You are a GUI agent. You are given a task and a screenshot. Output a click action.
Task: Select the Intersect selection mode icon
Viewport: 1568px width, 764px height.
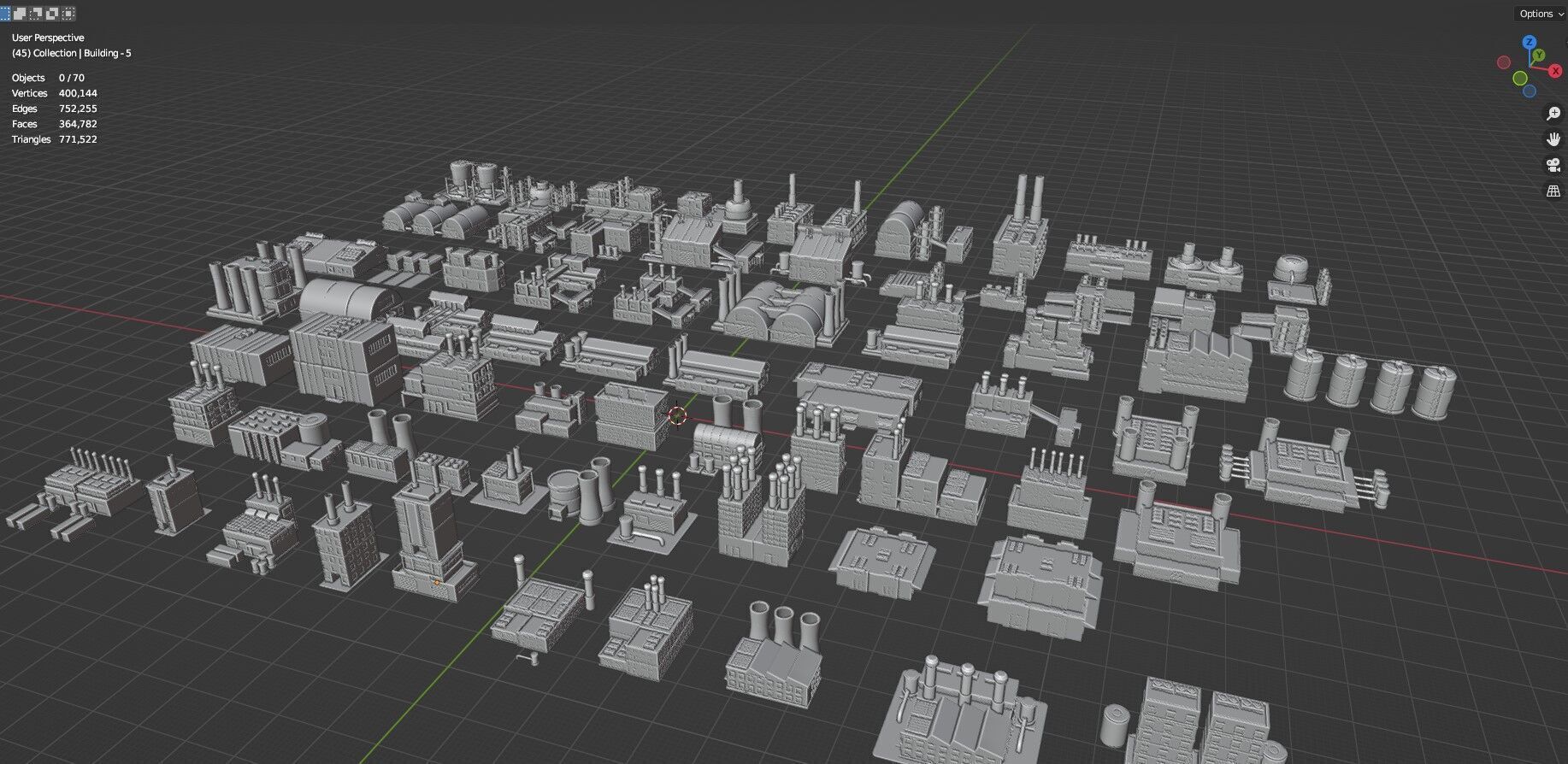[x=68, y=14]
